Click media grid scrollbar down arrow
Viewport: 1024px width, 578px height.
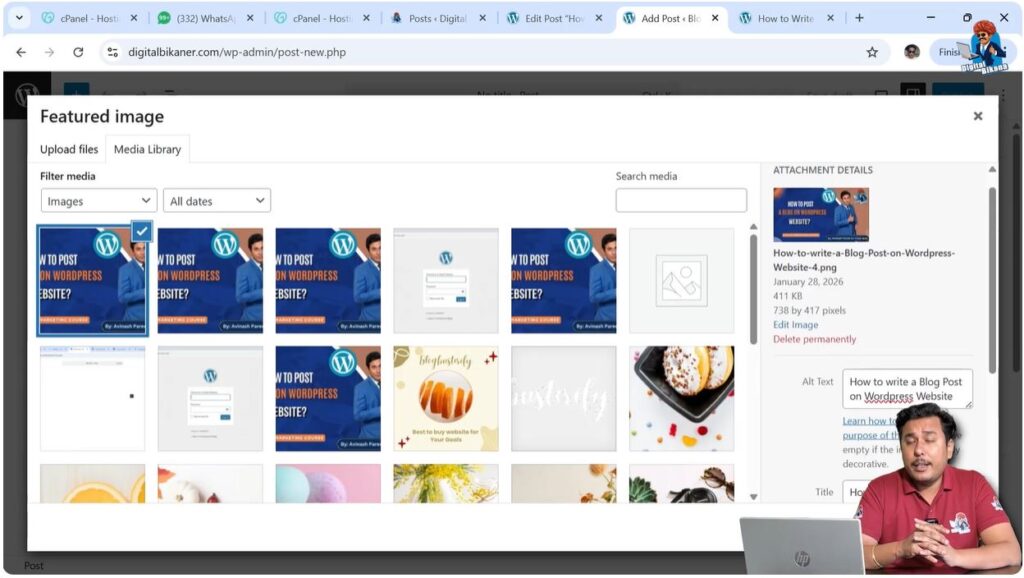[x=753, y=496]
